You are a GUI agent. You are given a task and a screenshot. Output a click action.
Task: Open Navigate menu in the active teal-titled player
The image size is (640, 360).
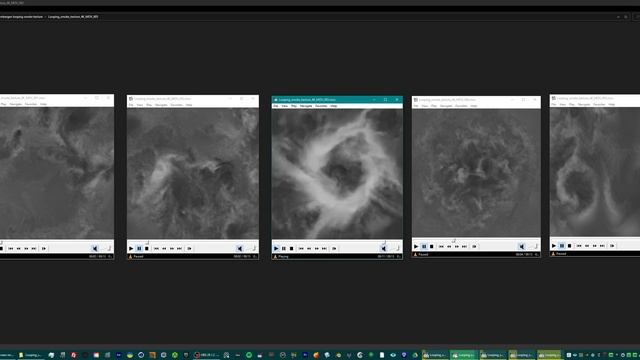pos(306,106)
